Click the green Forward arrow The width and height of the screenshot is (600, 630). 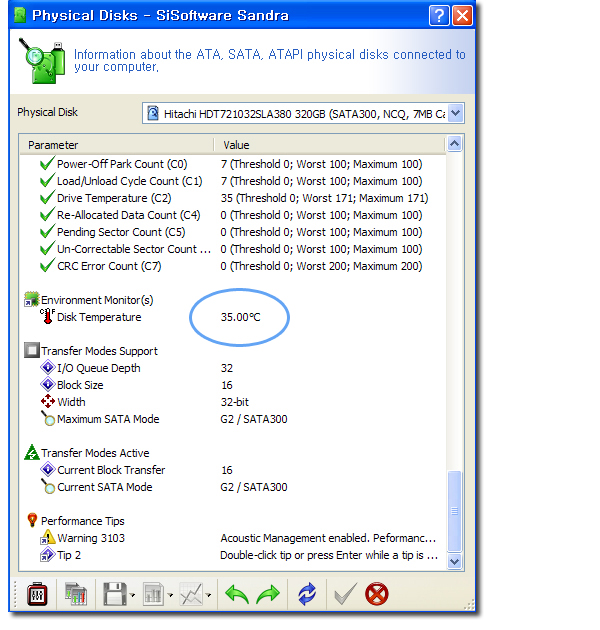click(x=268, y=594)
